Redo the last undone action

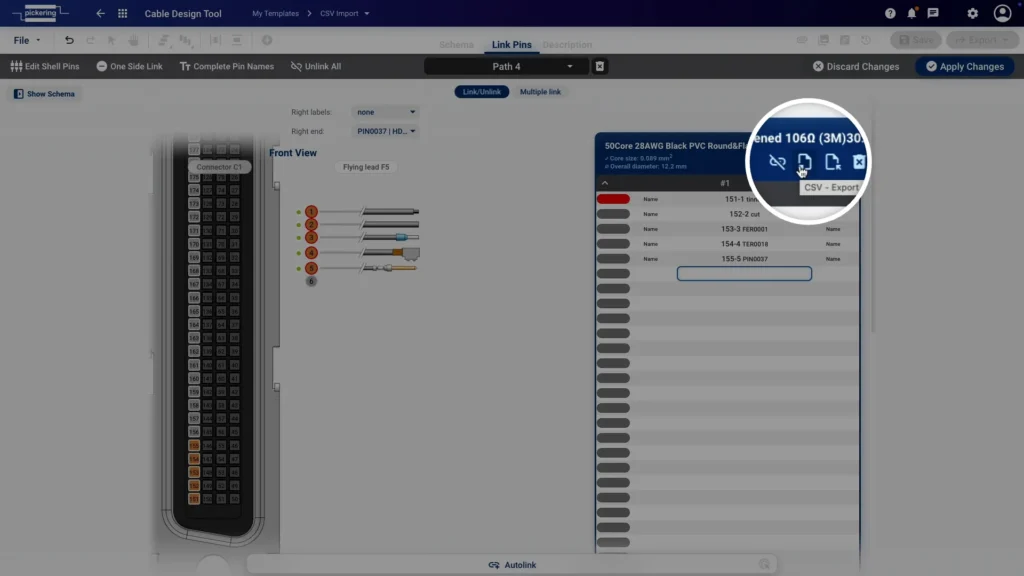(90, 40)
